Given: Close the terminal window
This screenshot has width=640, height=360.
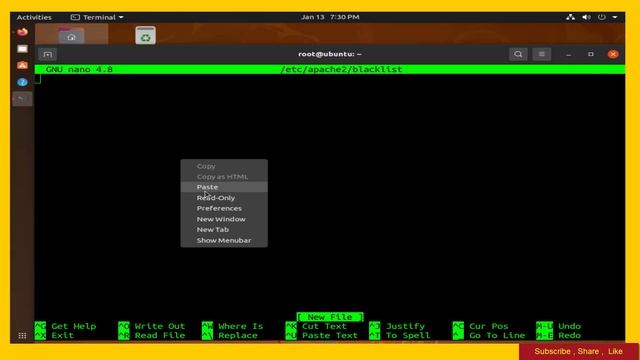Looking at the screenshot, I should [613, 54].
